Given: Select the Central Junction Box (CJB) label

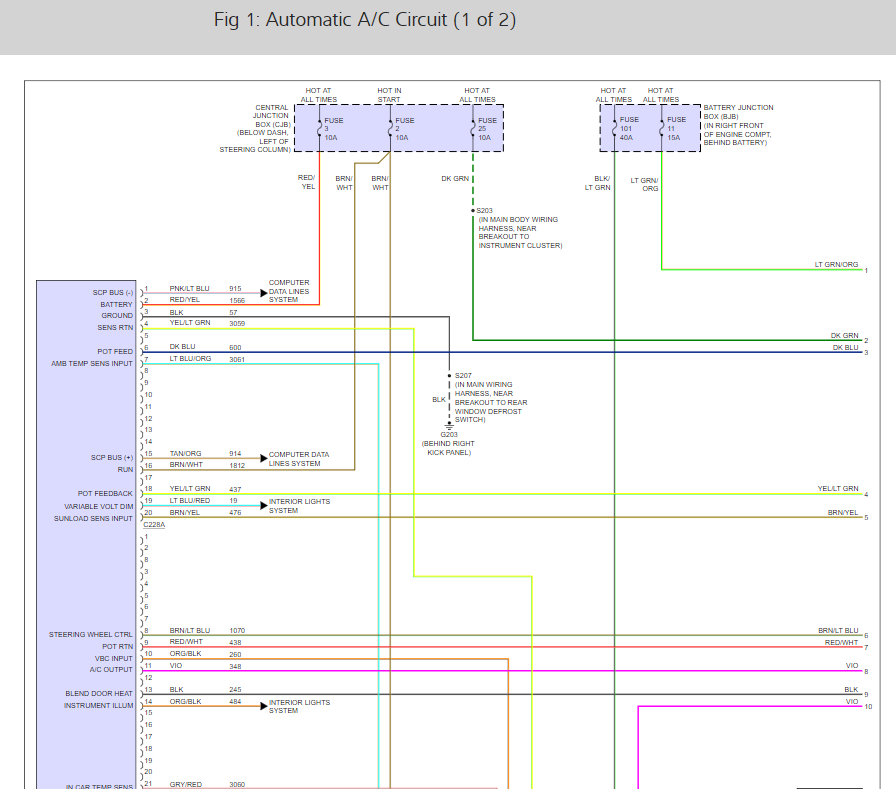Looking at the screenshot, I should pyautogui.click(x=256, y=129).
